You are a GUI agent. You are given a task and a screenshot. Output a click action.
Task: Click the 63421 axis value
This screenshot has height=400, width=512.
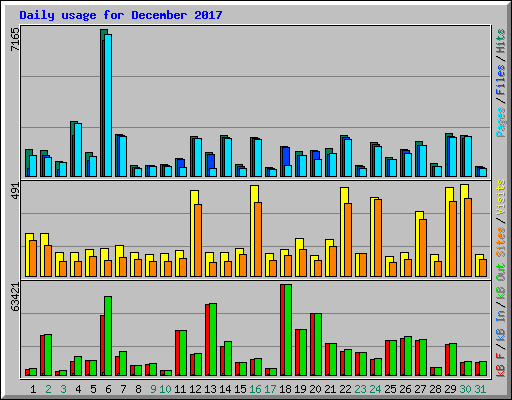point(15,297)
